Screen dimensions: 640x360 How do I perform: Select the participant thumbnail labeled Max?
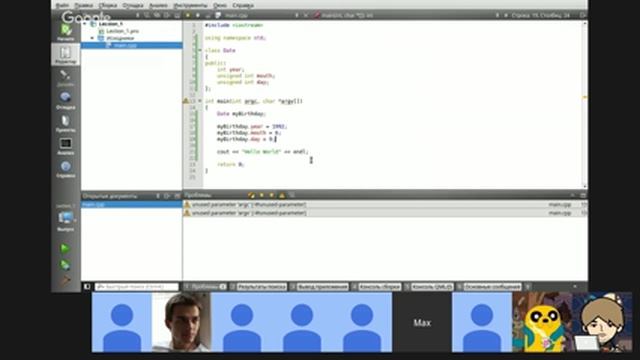coord(422,322)
